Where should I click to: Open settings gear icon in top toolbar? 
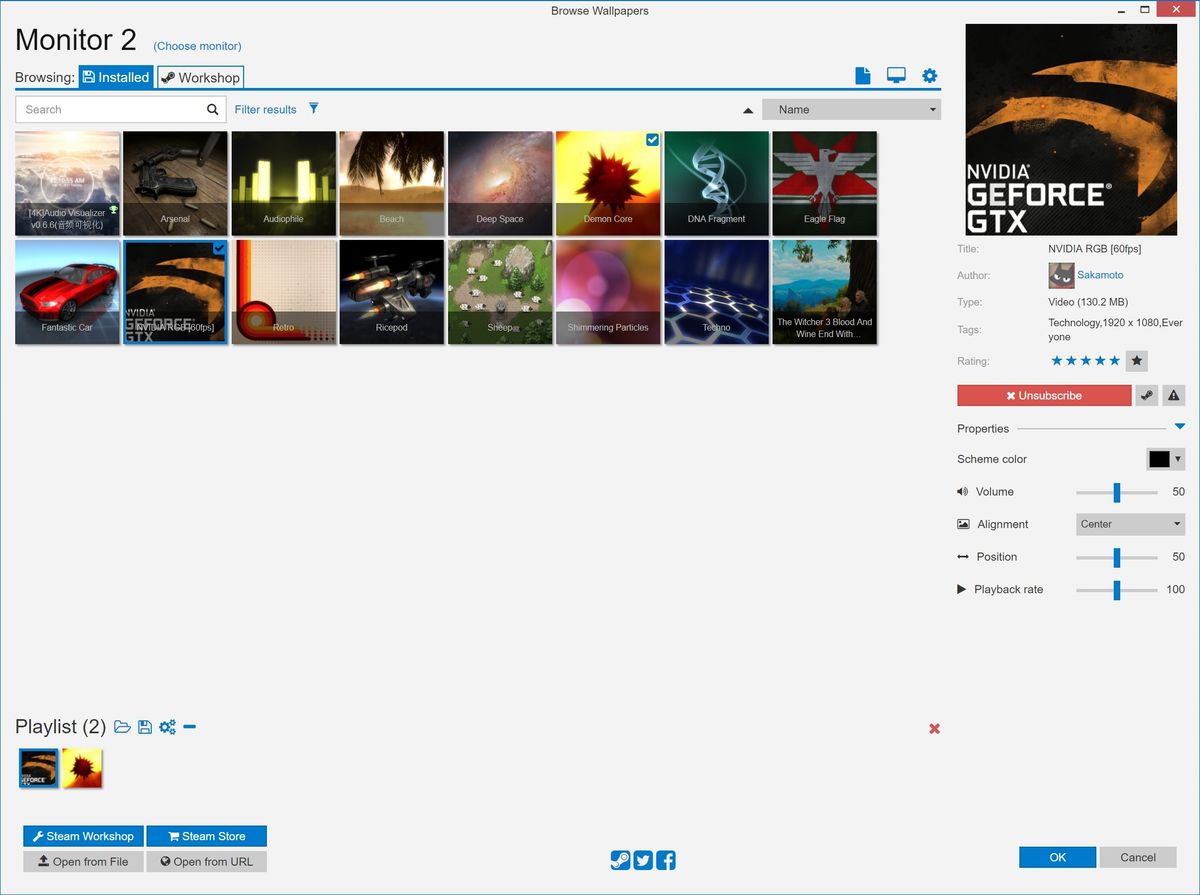930,76
